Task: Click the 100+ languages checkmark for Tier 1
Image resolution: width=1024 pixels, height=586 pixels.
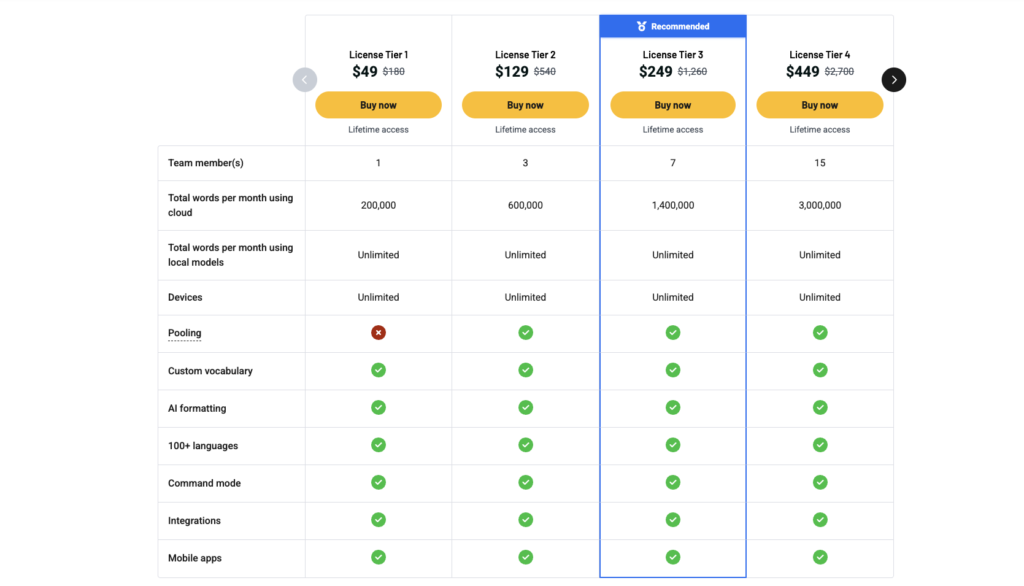Action: (x=378, y=445)
